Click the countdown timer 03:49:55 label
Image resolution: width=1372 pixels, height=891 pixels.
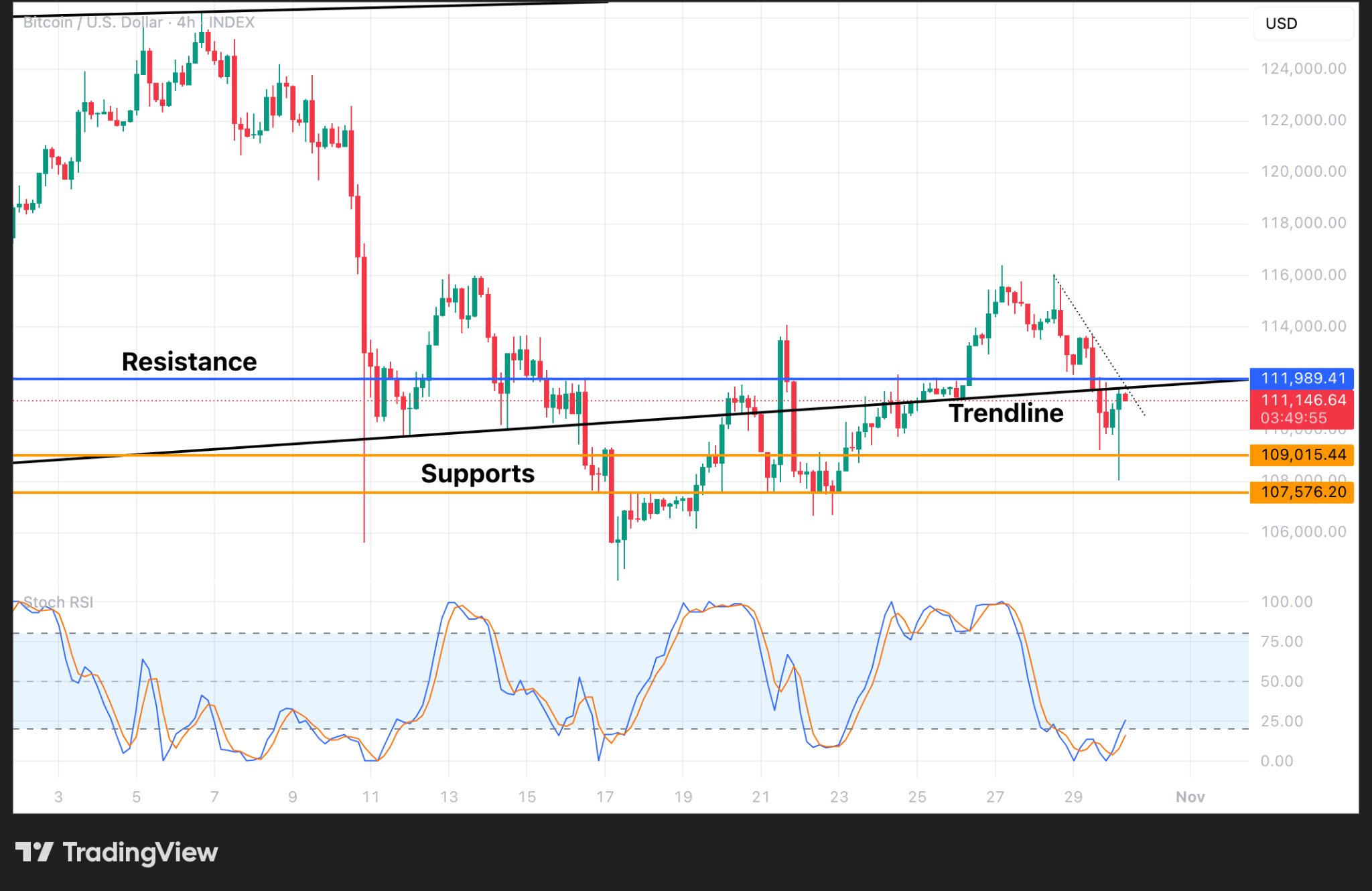(x=1293, y=418)
